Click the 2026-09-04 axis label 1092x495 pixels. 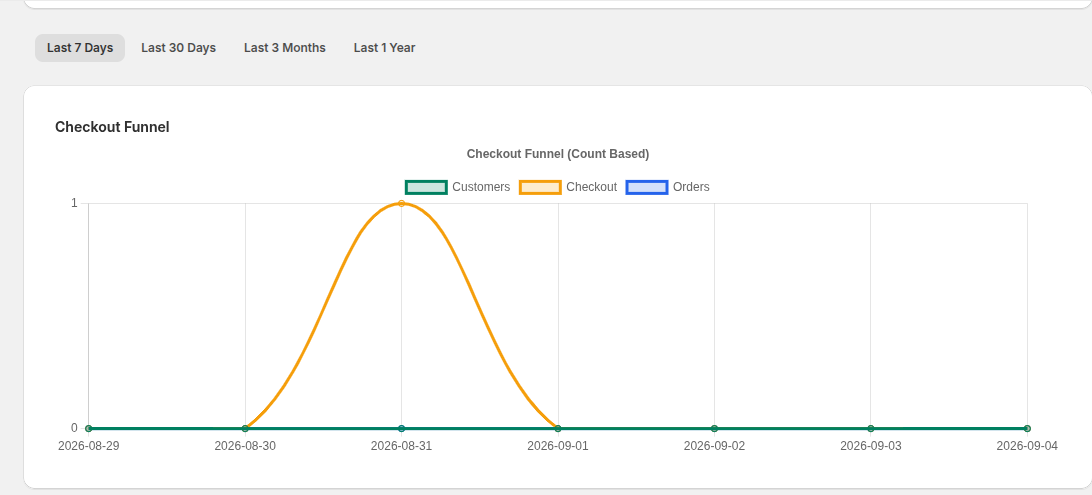[1027, 446]
